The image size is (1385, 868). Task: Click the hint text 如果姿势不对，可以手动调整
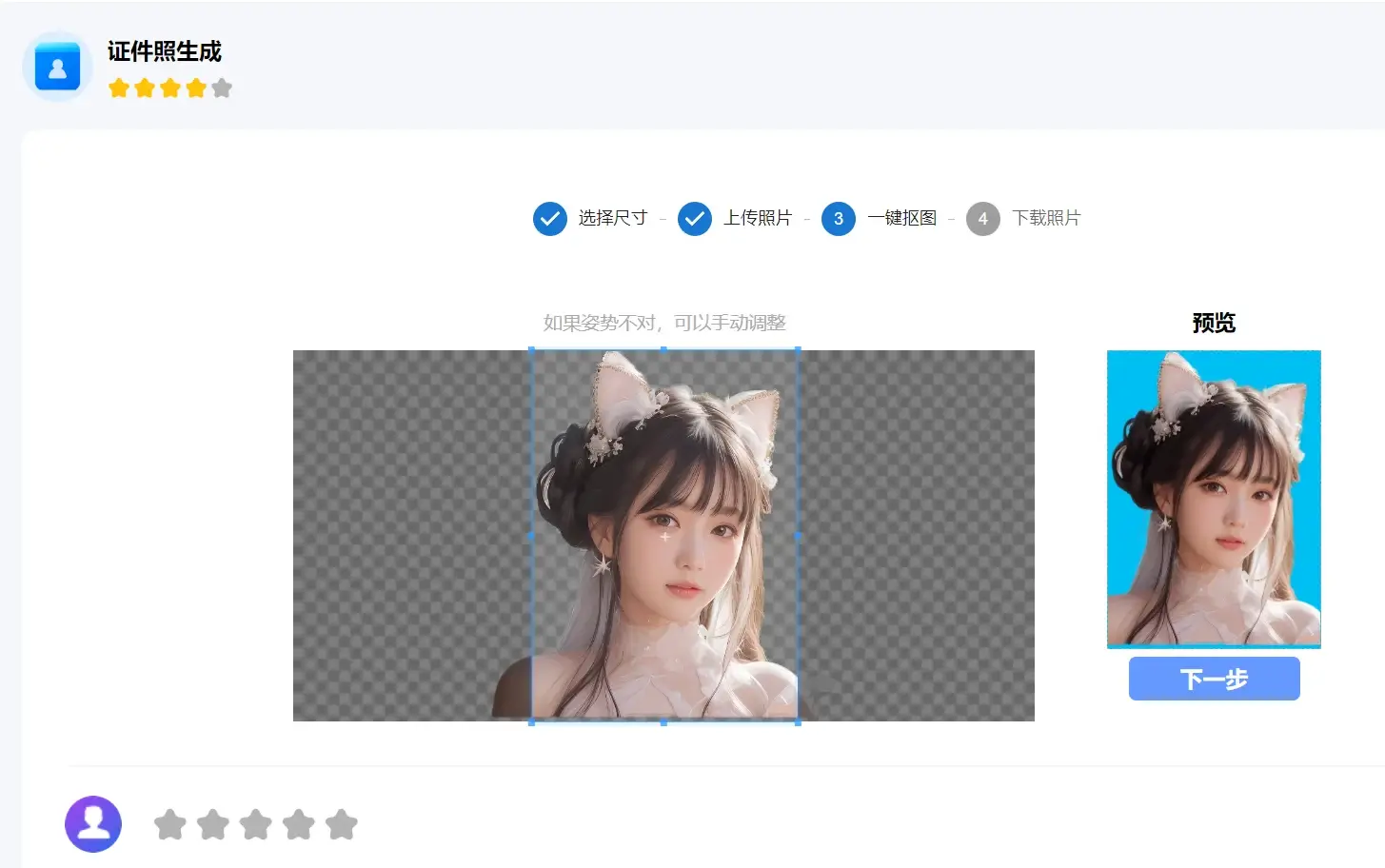click(x=664, y=323)
